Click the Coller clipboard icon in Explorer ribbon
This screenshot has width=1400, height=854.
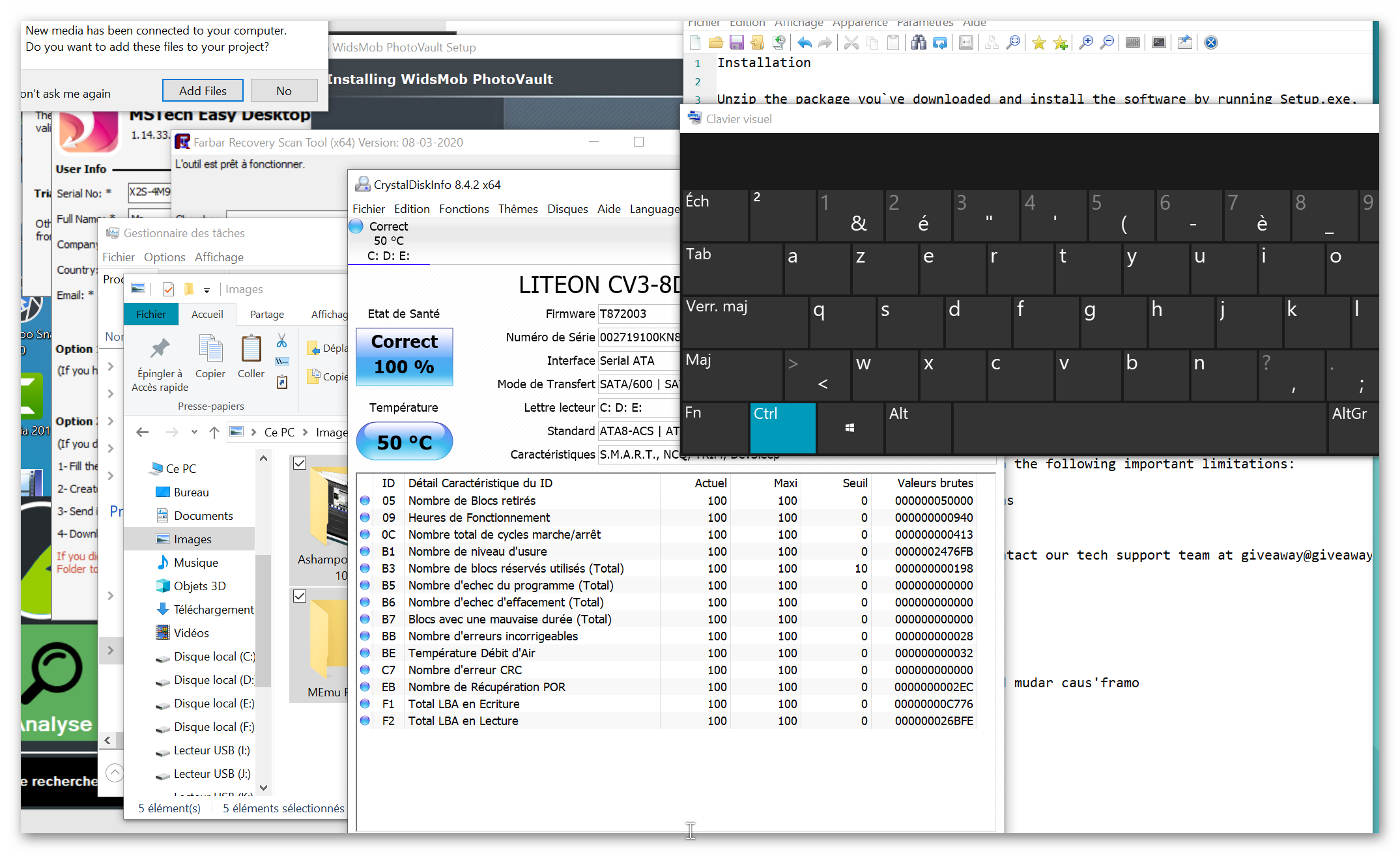[x=251, y=349]
